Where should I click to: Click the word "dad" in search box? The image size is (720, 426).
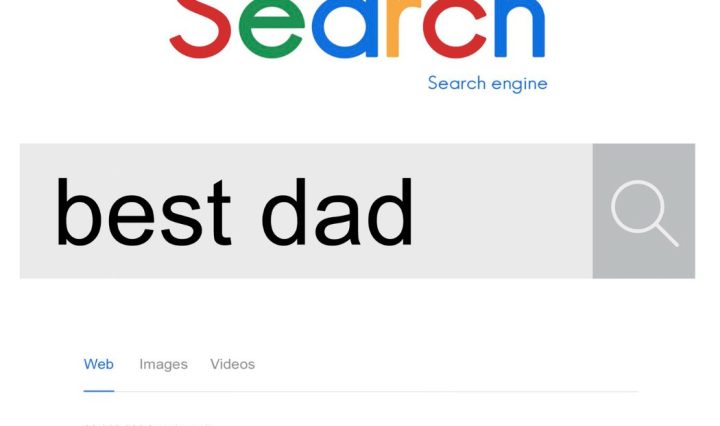tap(337, 212)
